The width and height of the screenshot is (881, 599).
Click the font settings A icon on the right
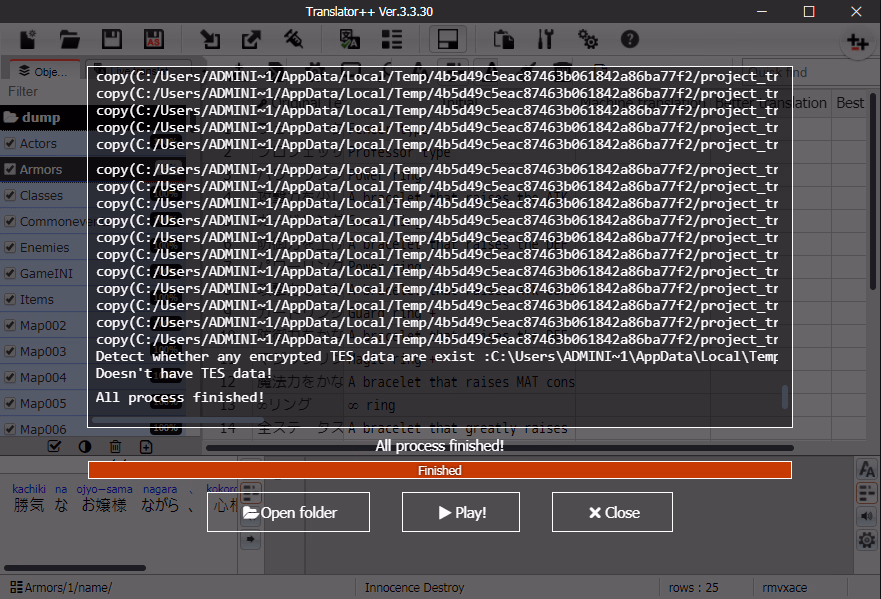[x=866, y=470]
